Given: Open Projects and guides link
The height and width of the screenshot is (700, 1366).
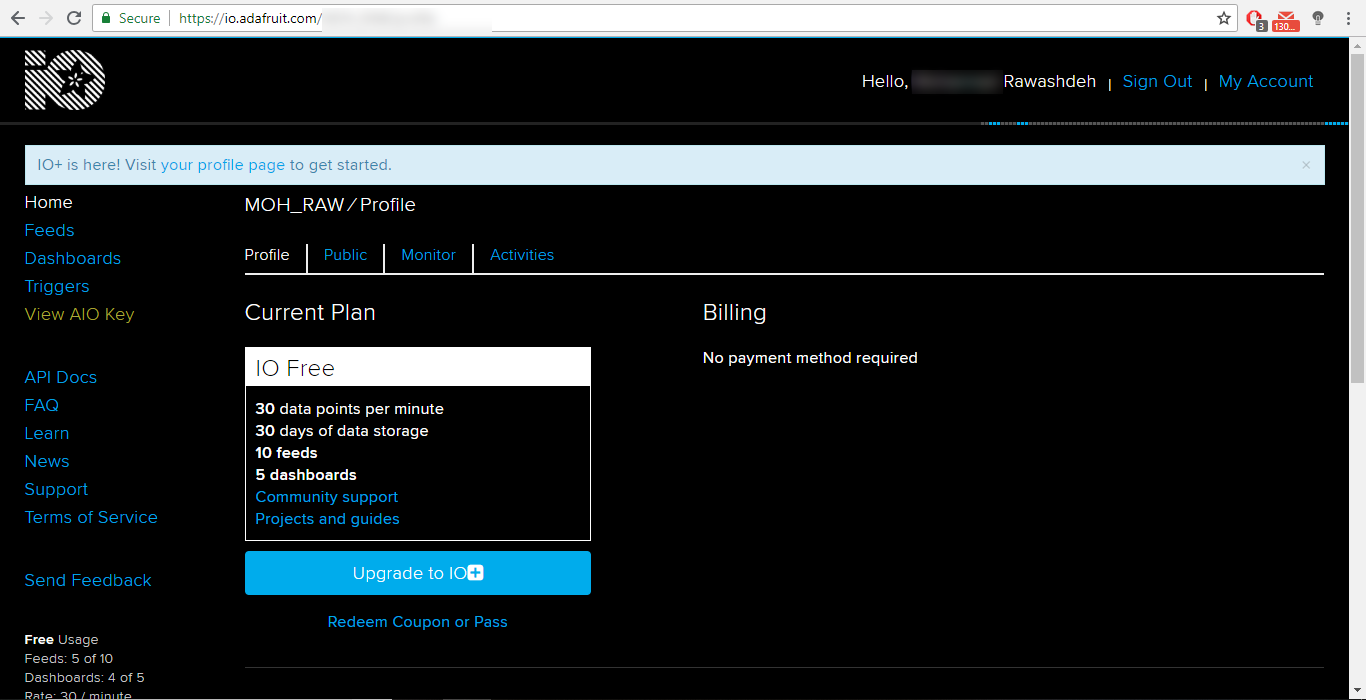Looking at the screenshot, I should 327,519.
